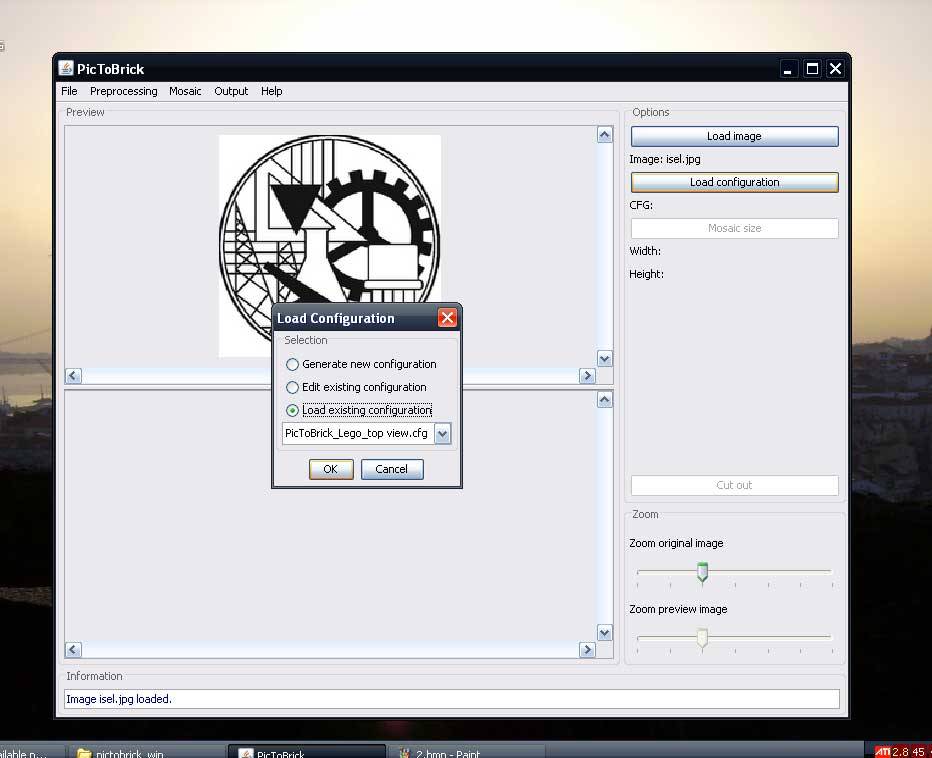Open the PicToBrick_Lego_top view.cfg combo box
The image size is (932, 758).
pyautogui.click(x=357, y=433)
